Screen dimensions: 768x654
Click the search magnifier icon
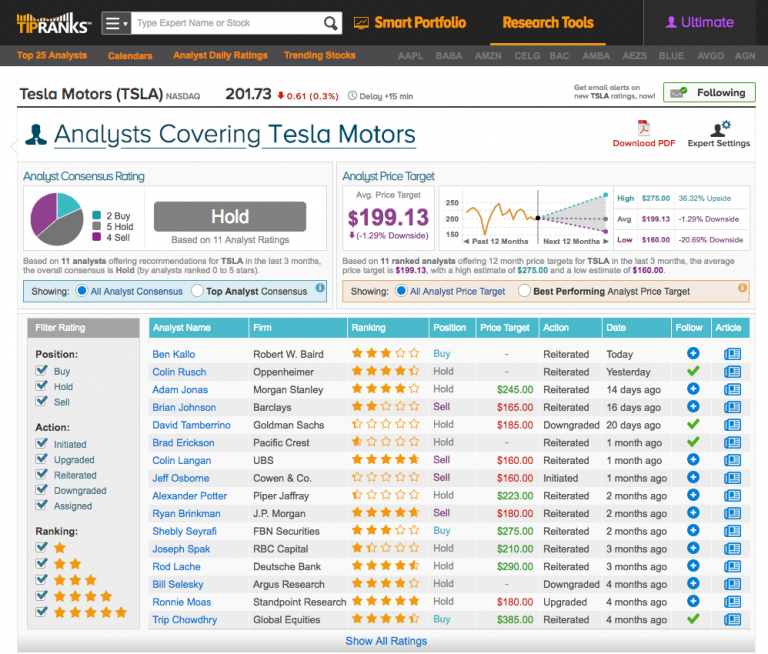pyautogui.click(x=331, y=23)
